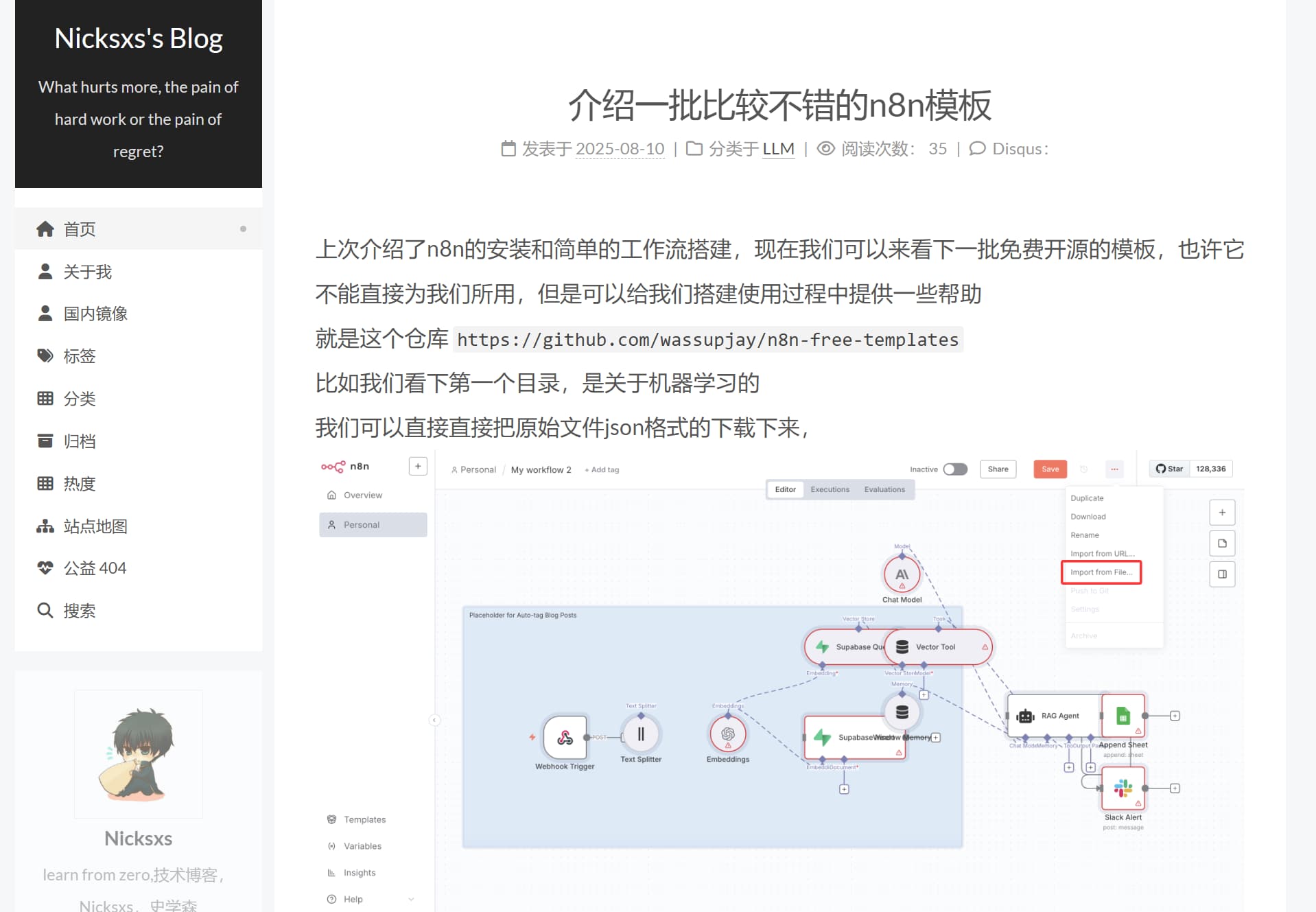Click the Nicksxs avatar thumbnail
This screenshot has height=912, width=1316.
[138, 753]
